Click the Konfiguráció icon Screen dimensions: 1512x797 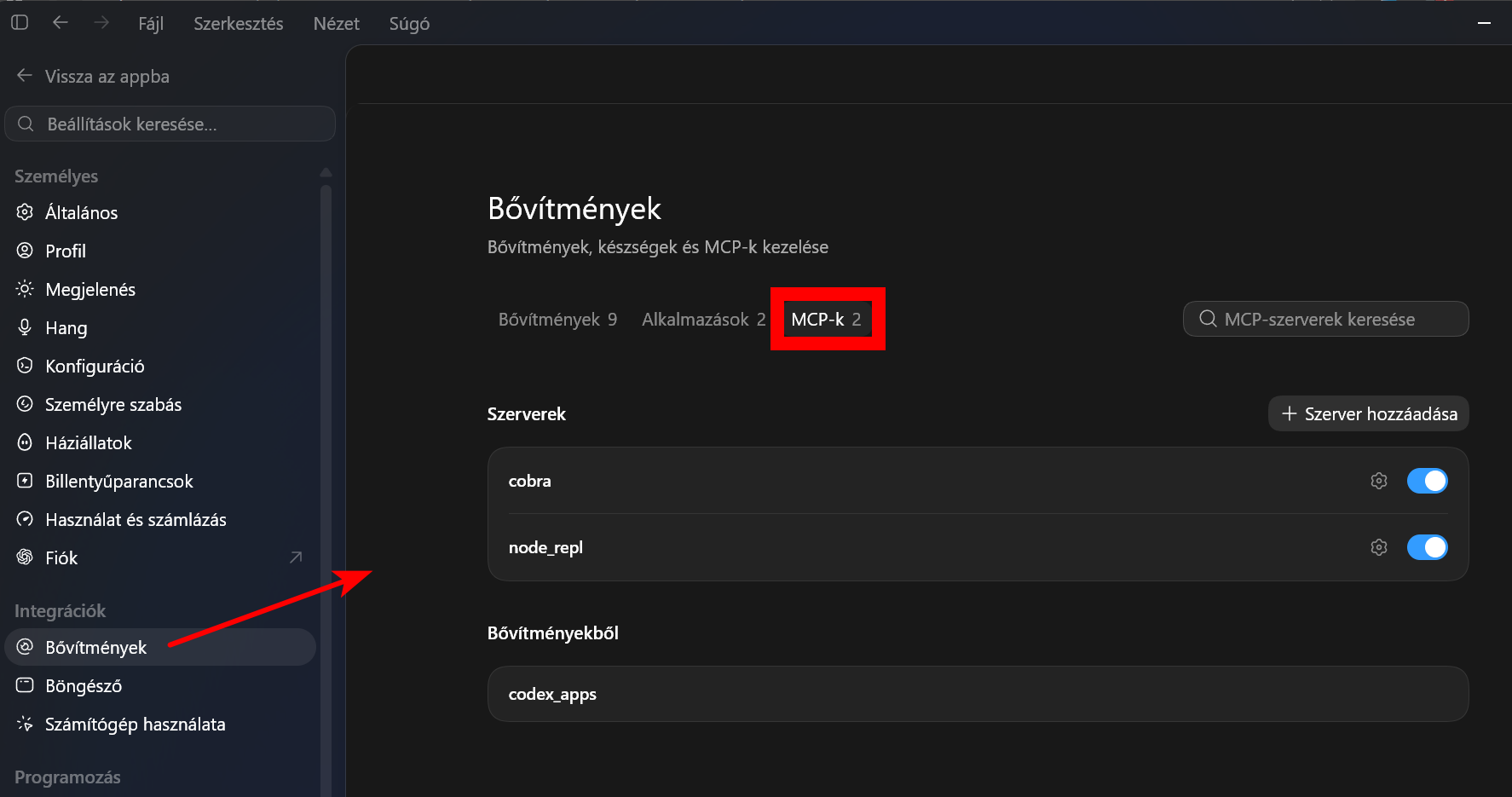pyautogui.click(x=25, y=366)
